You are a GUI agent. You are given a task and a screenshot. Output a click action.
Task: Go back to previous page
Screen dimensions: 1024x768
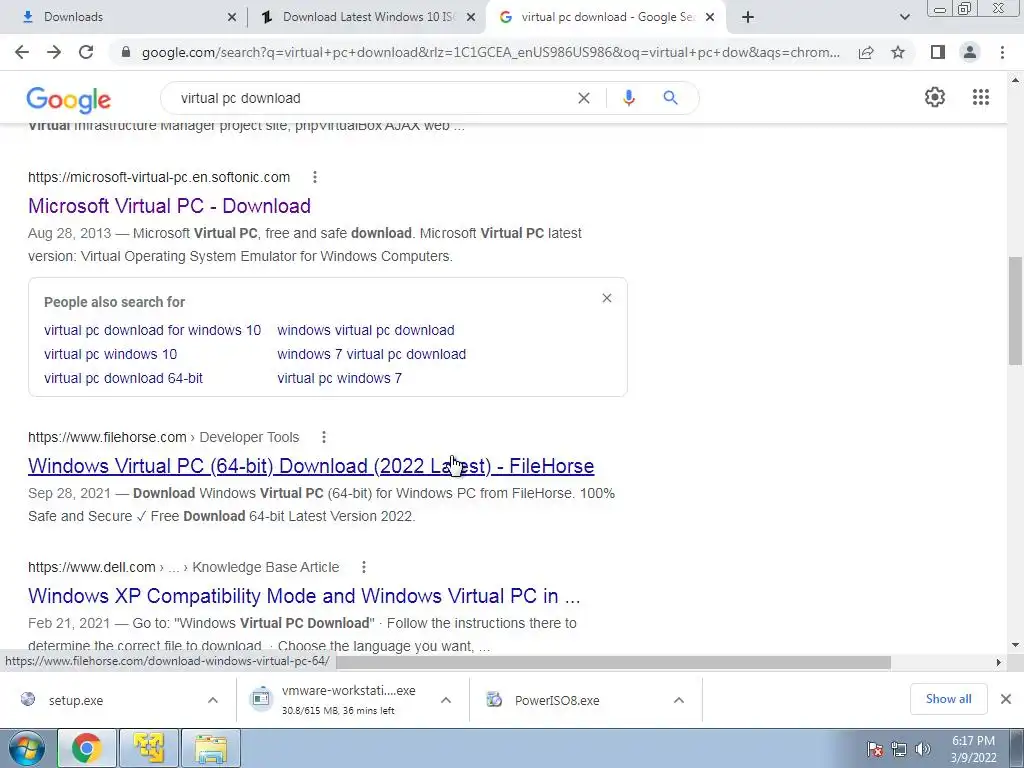click(22, 52)
